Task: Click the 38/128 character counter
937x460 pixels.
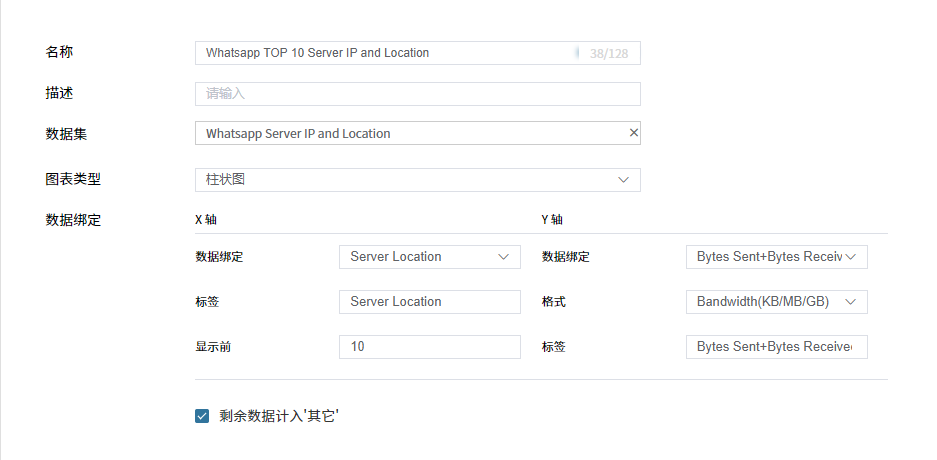Action: (609, 53)
